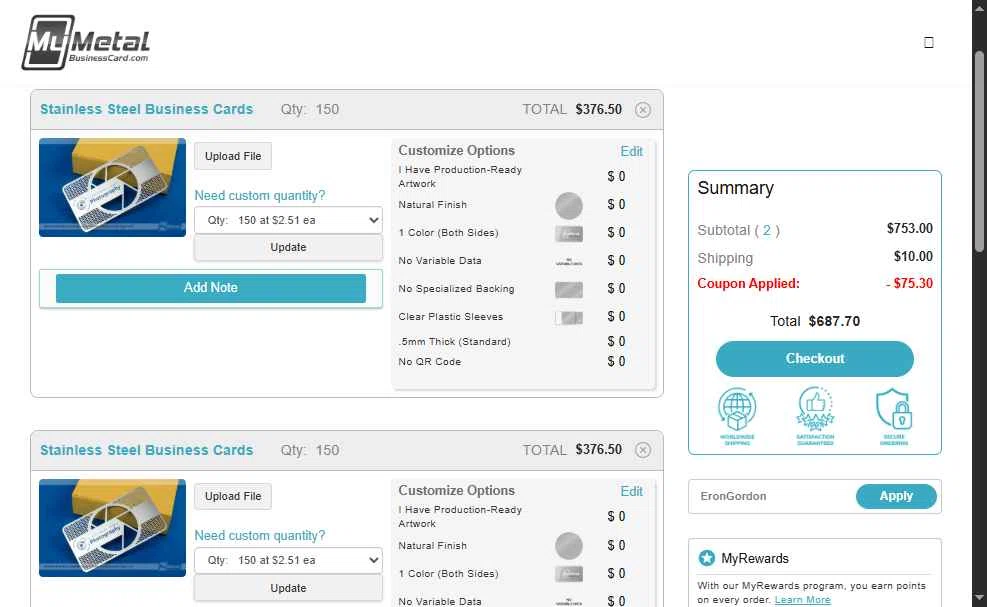Remove the second Stainless Steel cards item
987x607 pixels.
(x=643, y=450)
